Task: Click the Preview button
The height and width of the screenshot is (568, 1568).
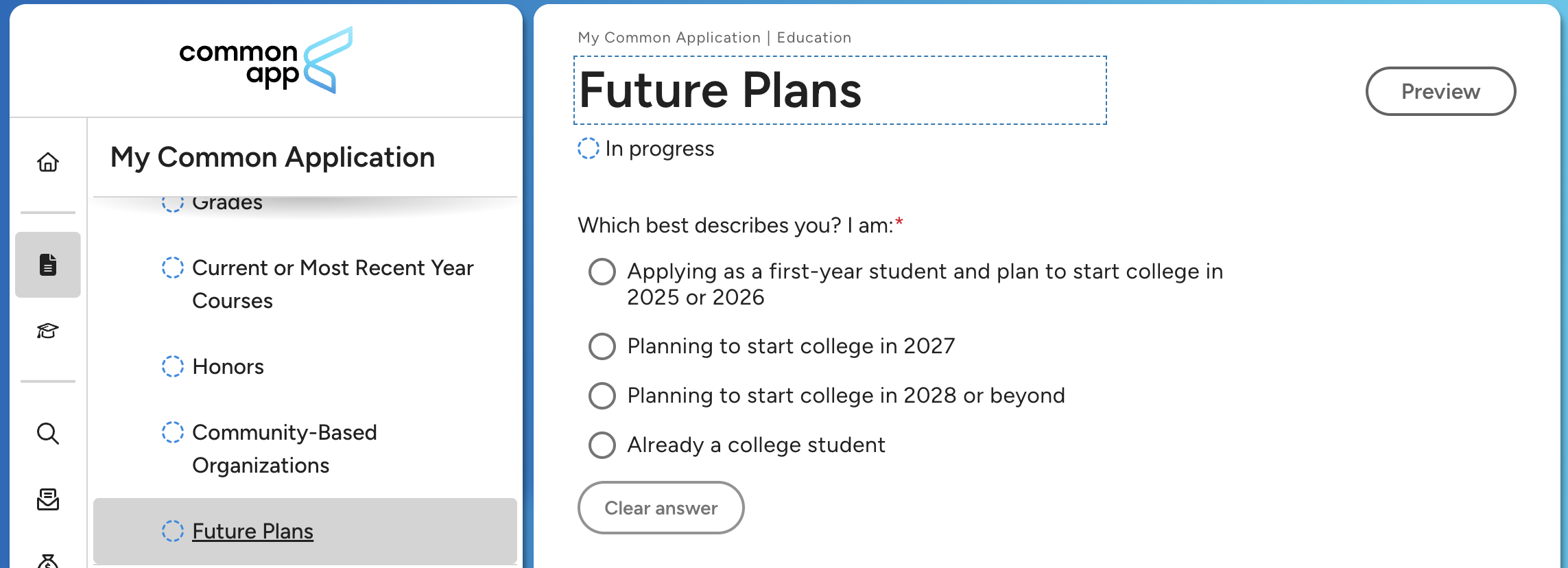Action: 1440,91
